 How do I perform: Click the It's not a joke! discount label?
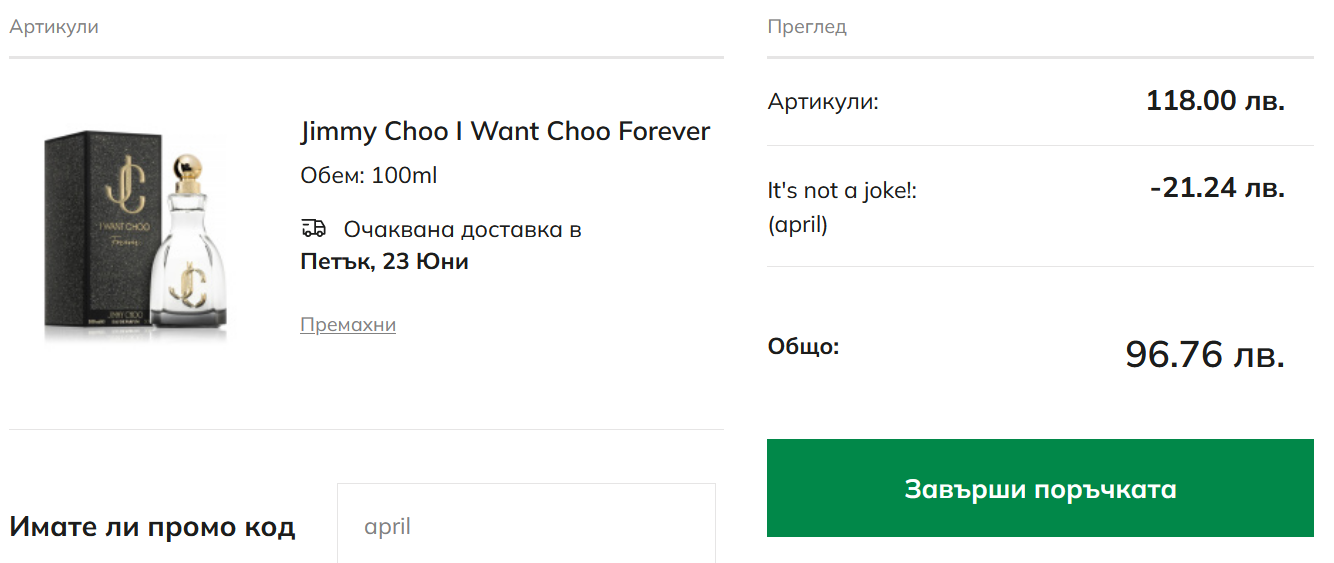pos(842,190)
